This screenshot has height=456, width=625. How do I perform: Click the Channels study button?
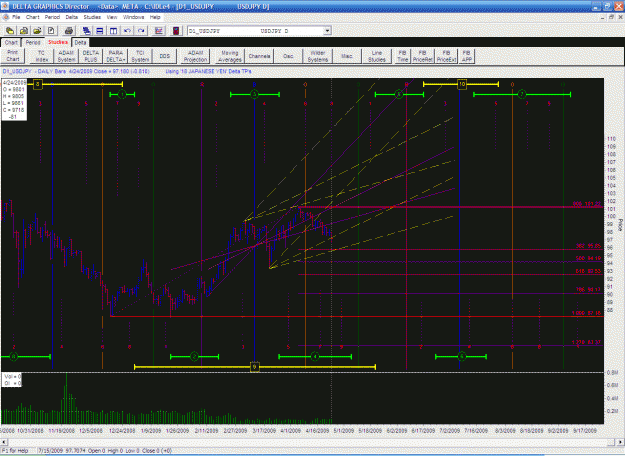(x=259, y=56)
